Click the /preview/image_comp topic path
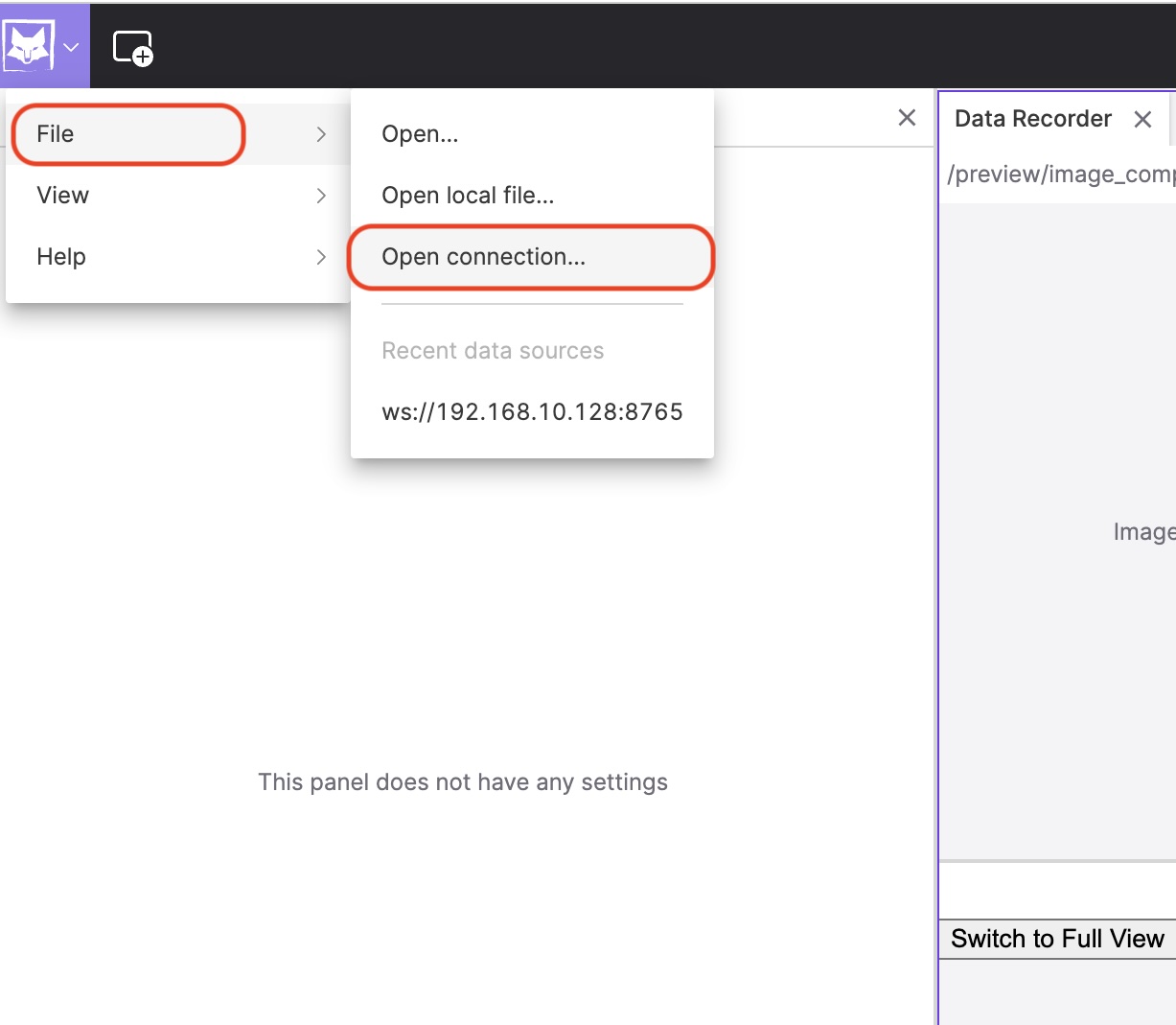This screenshot has width=1176, height=1025. [1061, 174]
